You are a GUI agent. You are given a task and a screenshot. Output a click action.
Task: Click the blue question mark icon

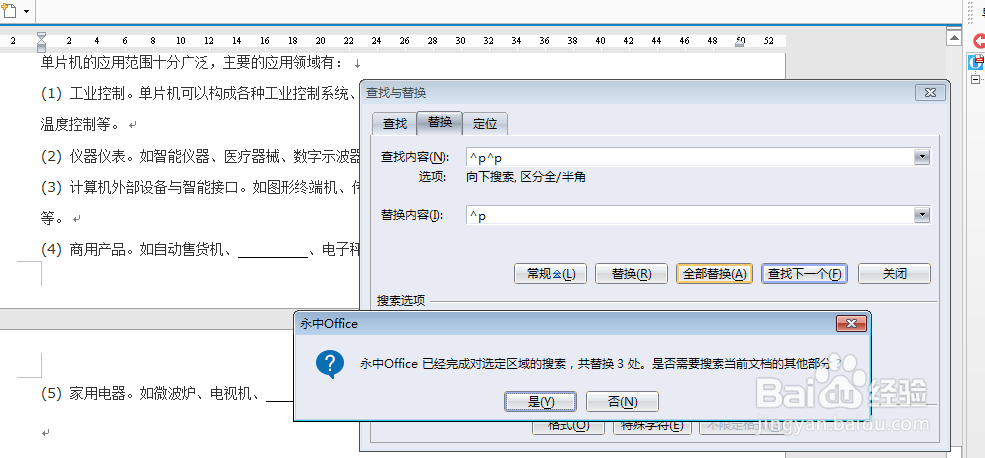(330, 364)
